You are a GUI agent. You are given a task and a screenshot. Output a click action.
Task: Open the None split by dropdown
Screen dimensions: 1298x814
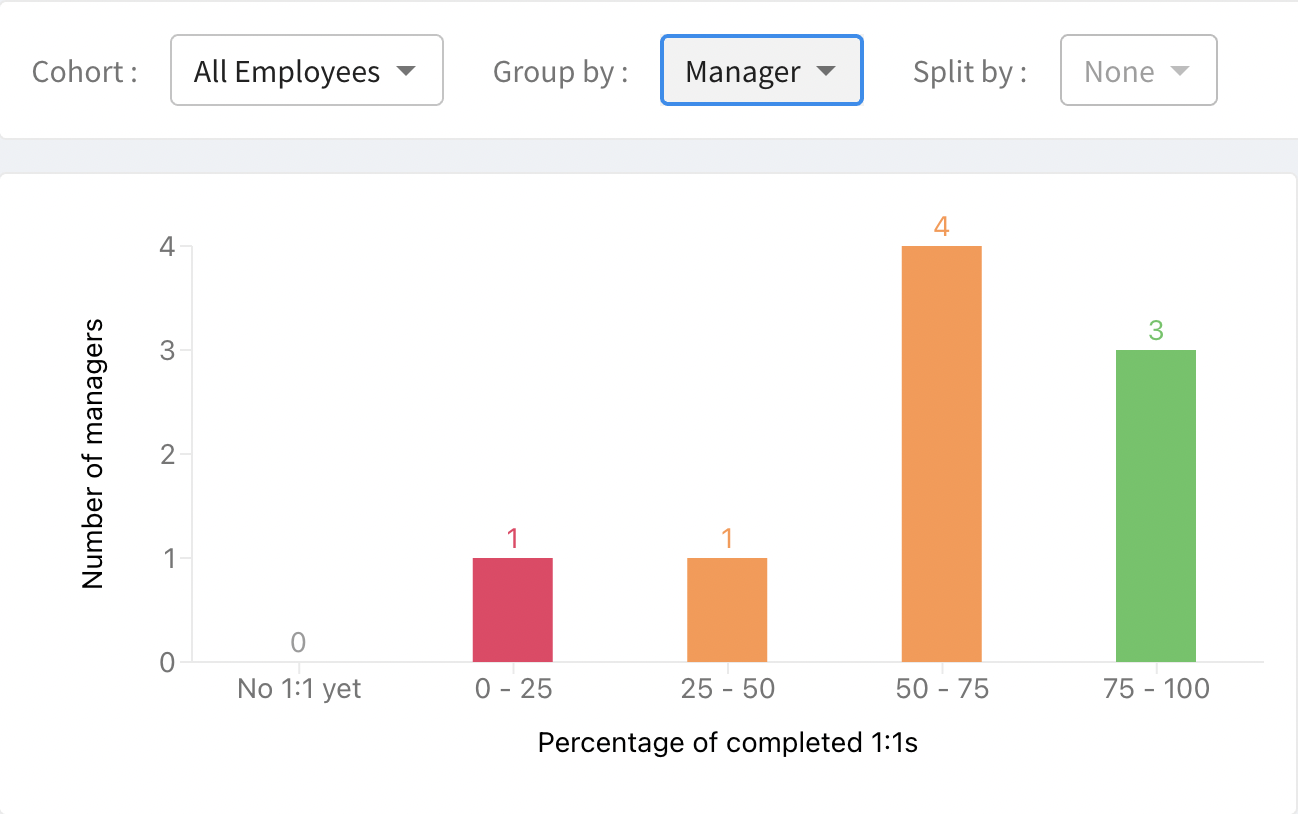[1138, 70]
